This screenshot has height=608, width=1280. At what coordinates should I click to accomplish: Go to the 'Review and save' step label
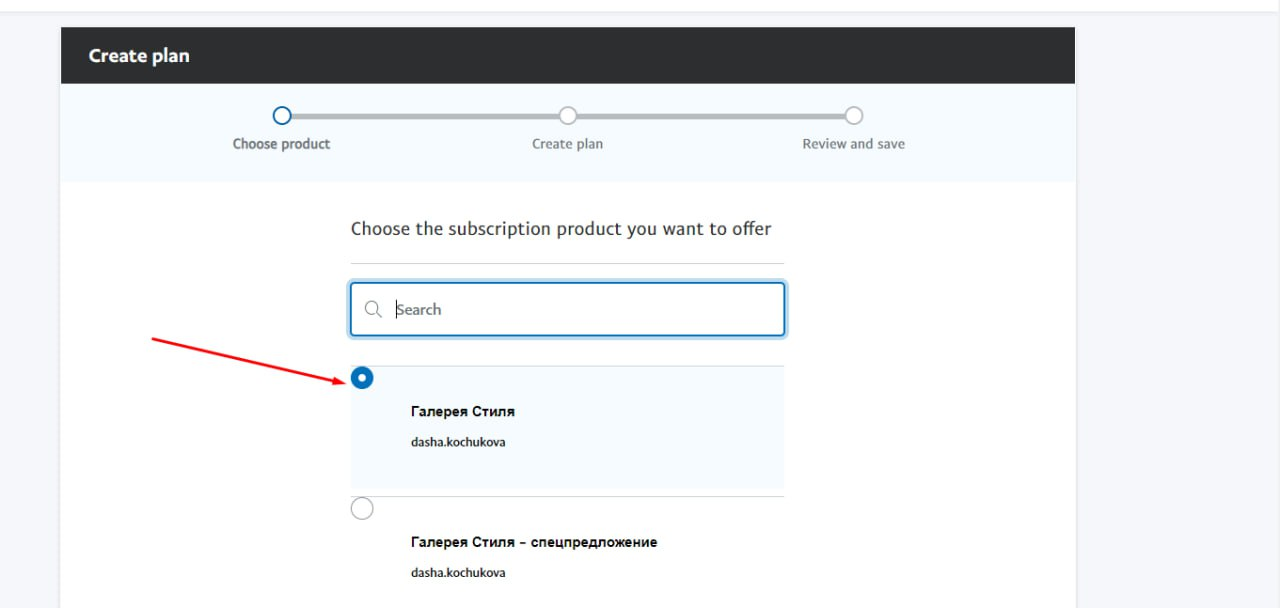[853, 144]
